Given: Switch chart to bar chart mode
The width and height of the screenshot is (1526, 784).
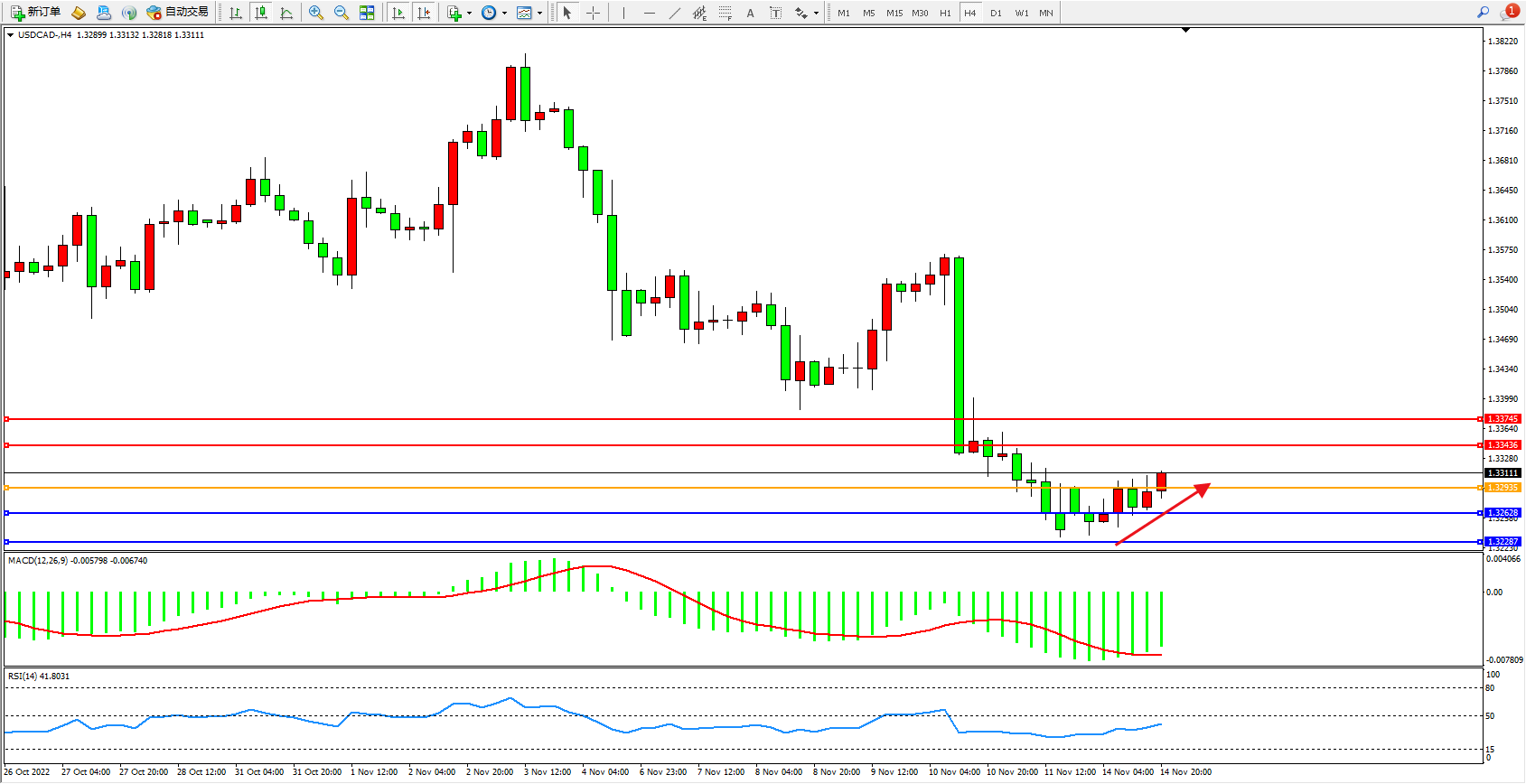Looking at the screenshot, I should pyautogui.click(x=236, y=13).
